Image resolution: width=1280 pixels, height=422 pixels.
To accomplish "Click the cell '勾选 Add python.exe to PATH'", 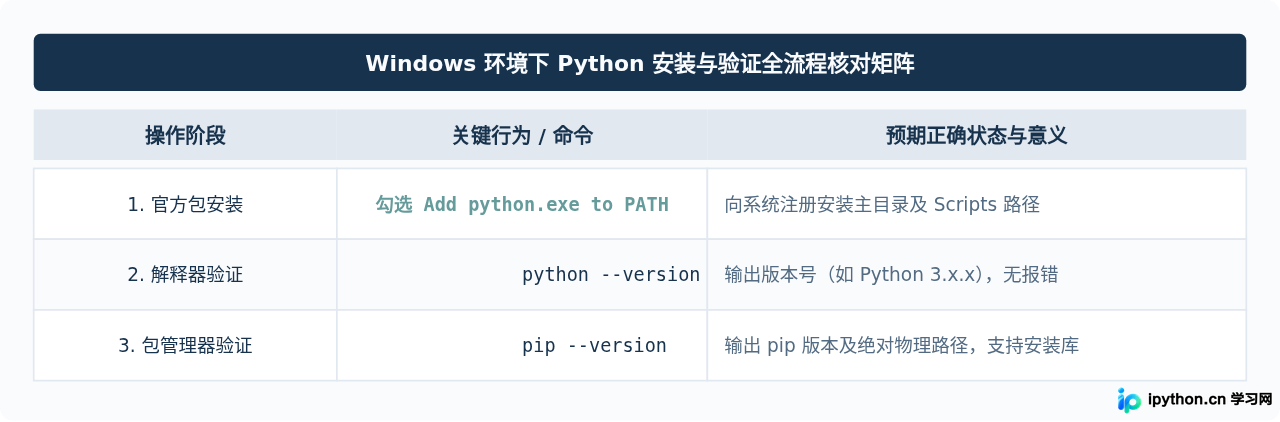I will point(522,204).
